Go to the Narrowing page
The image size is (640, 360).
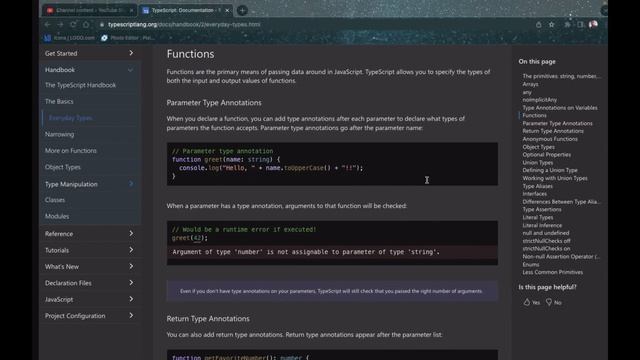(60, 134)
